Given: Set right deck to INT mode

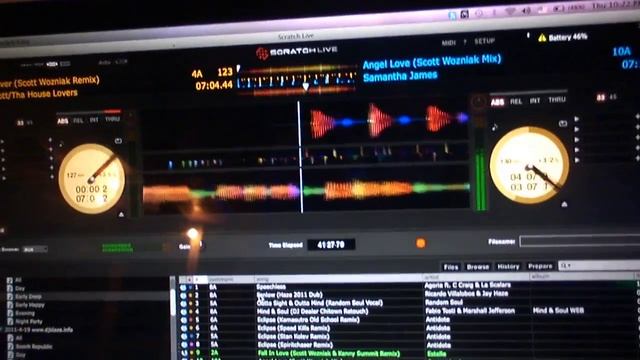Looking at the screenshot, I should coord(535,100).
